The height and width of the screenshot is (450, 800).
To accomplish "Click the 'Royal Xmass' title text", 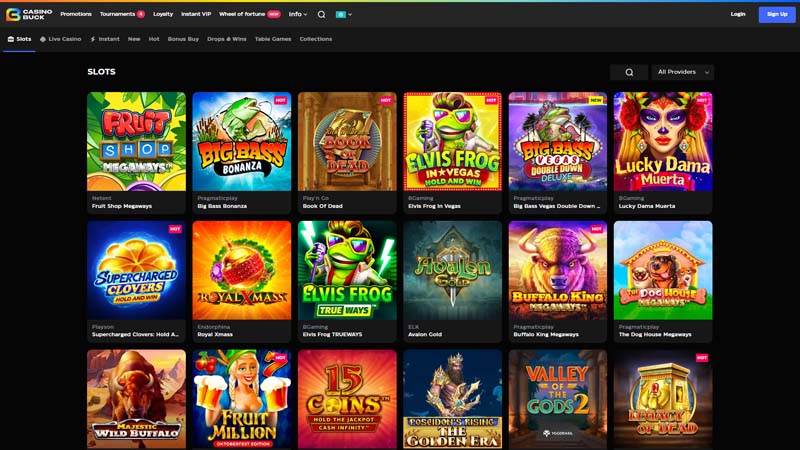I will (215, 335).
